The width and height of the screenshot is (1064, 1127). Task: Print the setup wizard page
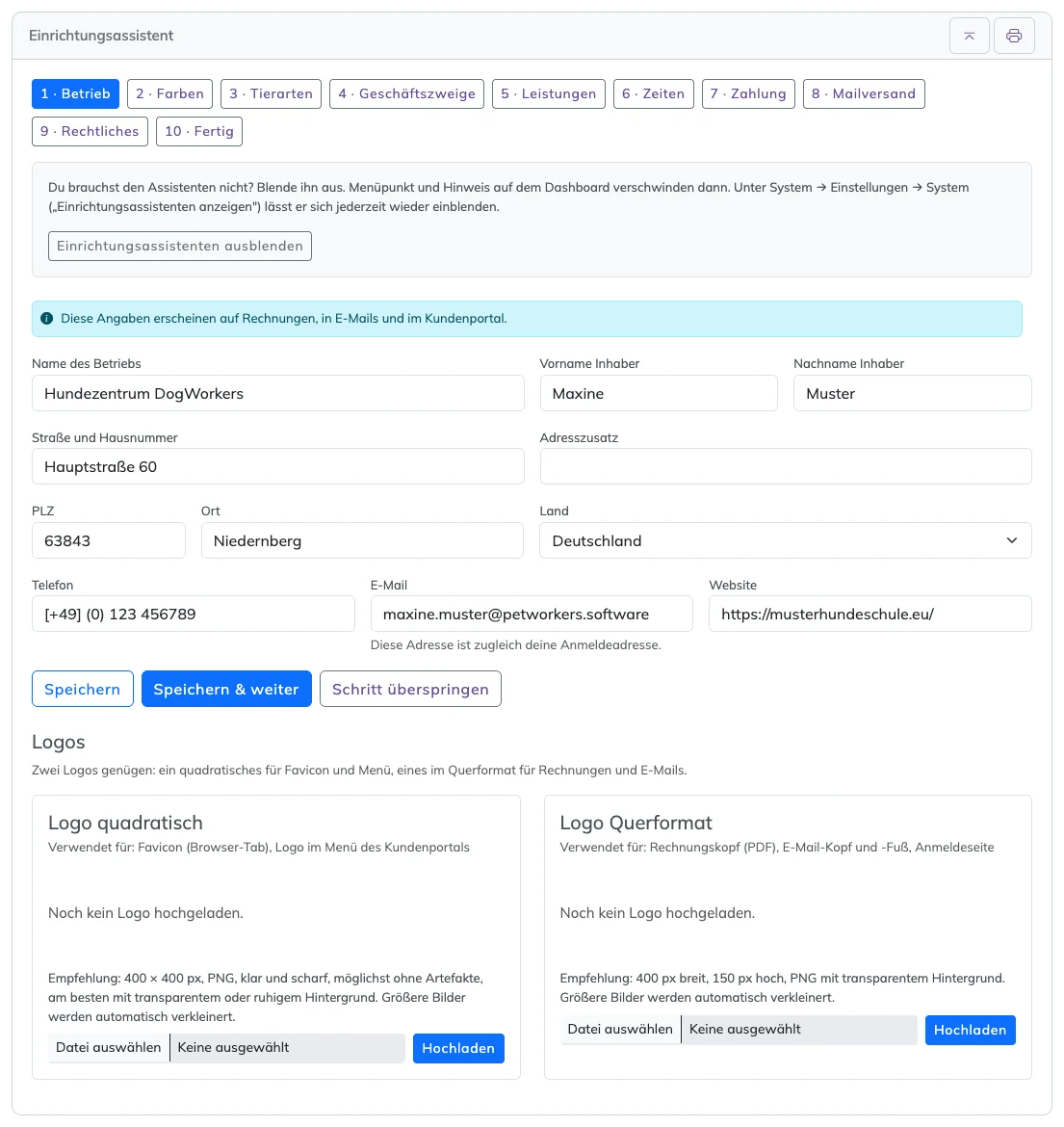[x=1014, y=36]
